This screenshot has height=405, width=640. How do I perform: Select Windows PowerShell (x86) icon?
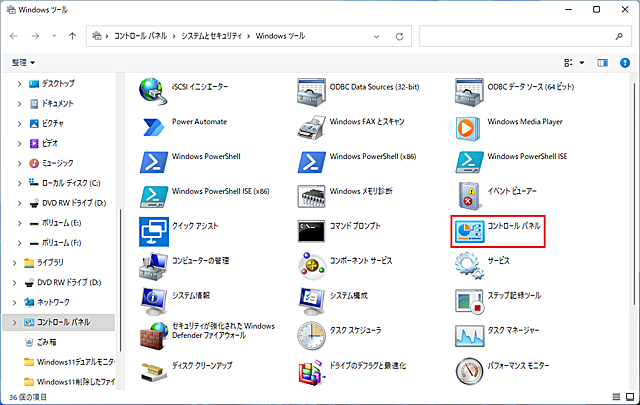[x=311, y=162]
